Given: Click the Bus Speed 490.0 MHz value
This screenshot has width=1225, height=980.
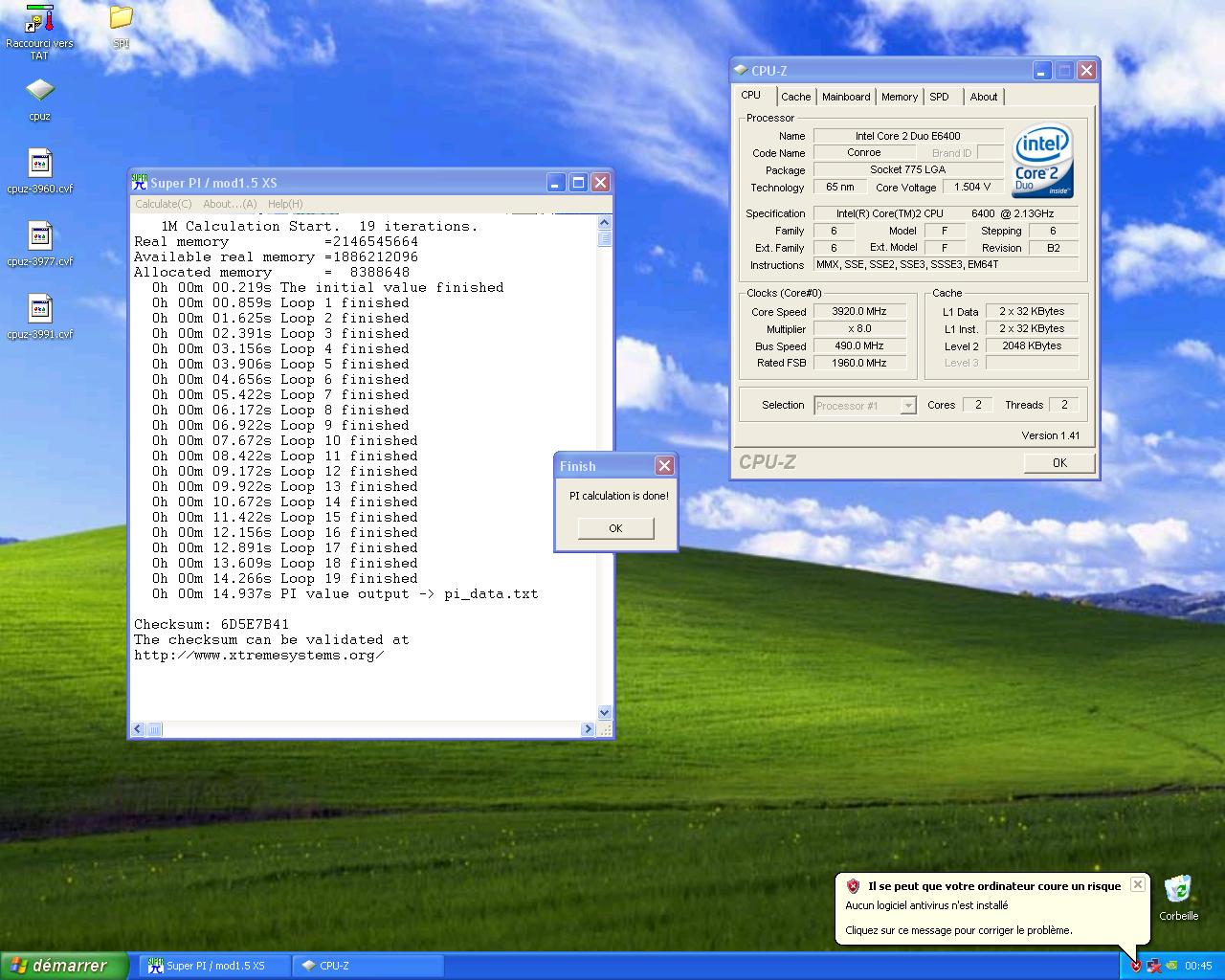Looking at the screenshot, I should coord(861,345).
